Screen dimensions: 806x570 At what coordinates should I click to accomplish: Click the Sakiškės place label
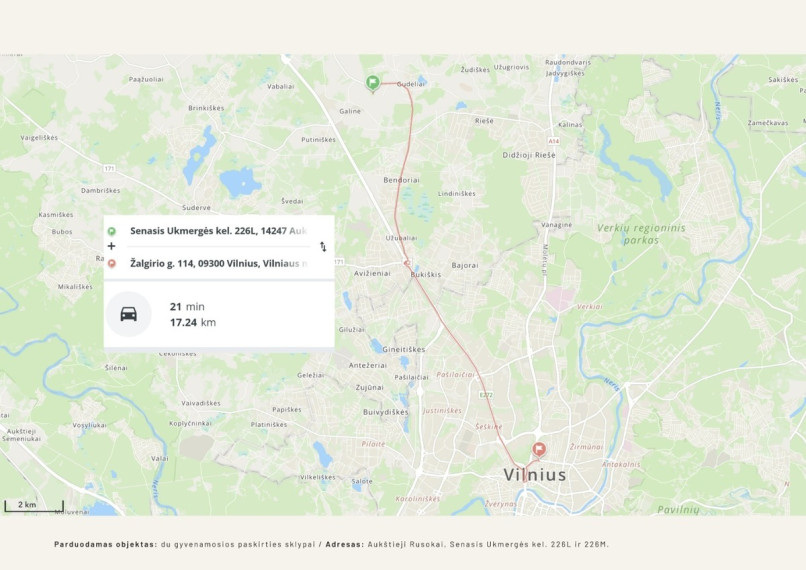[783, 80]
